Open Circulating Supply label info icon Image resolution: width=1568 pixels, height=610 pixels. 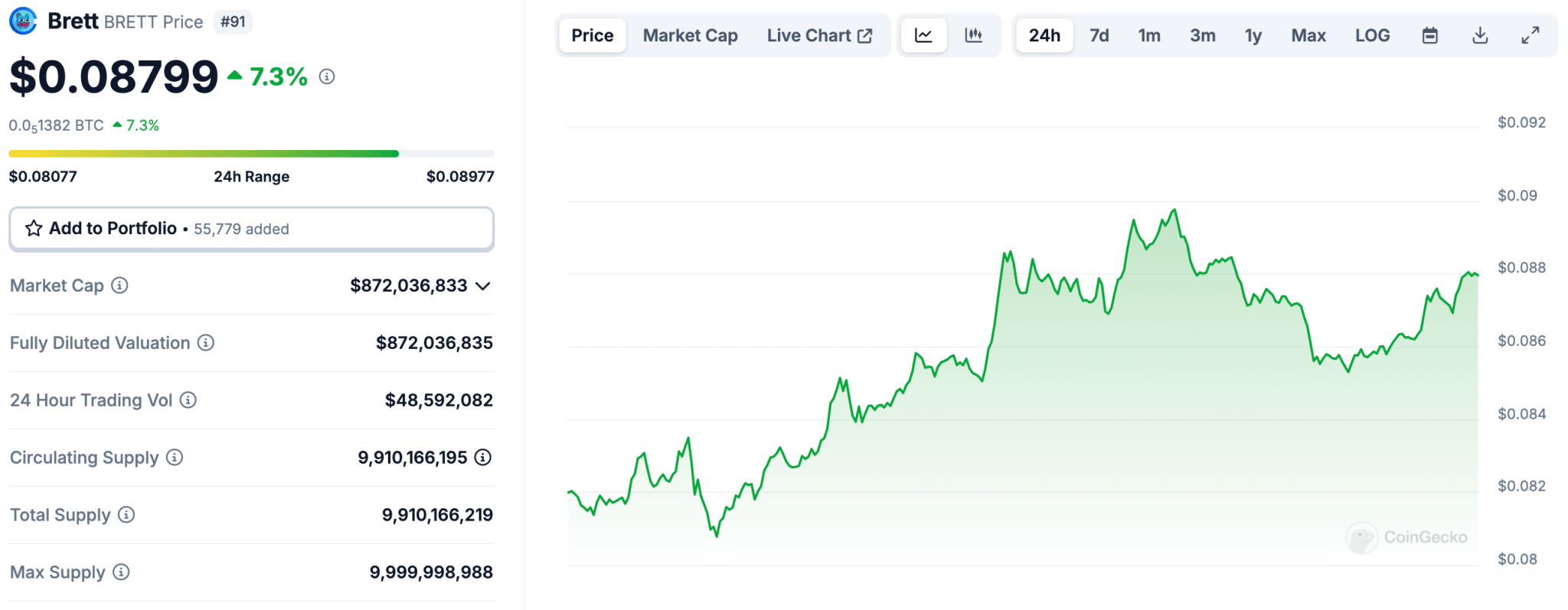click(175, 458)
